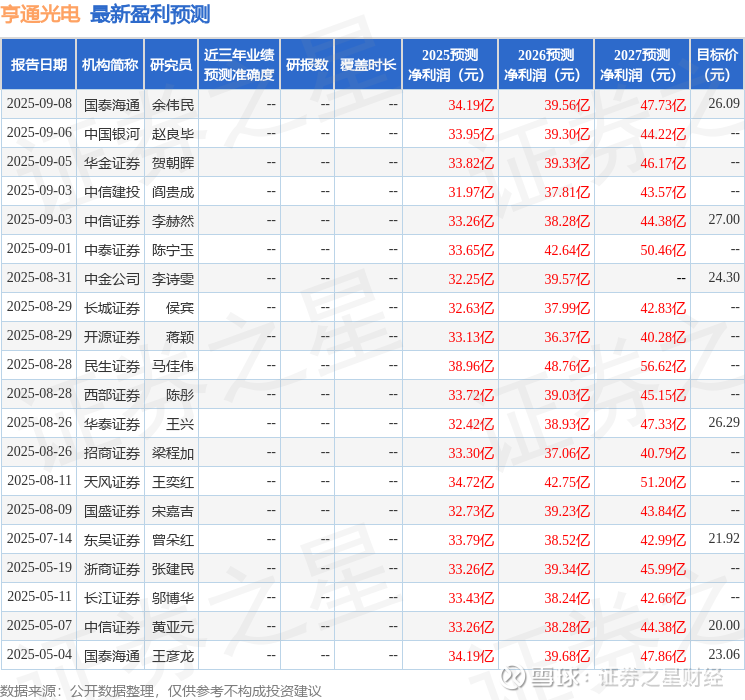Screen dimensions: 745x700
Task: Click the institution 国盛证券
Action: click(x=112, y=510)
